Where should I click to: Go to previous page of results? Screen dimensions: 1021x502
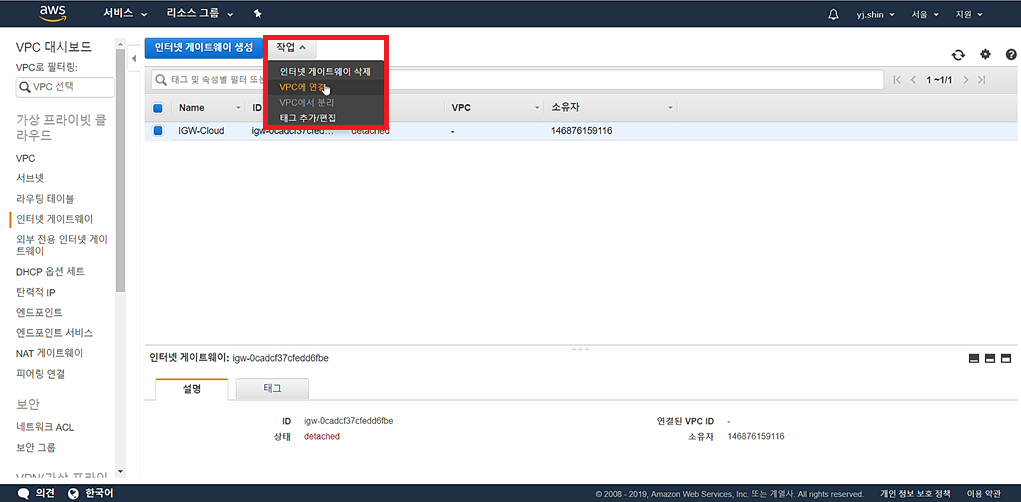coord(913,79)
